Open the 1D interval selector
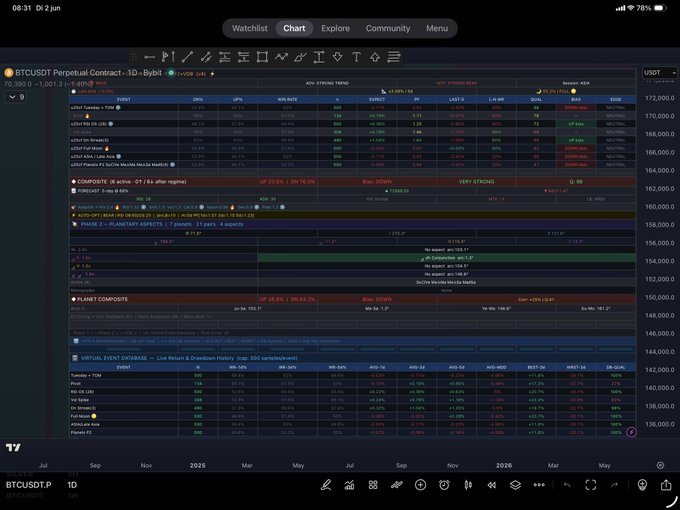The width and height of the screenshot is (680, 510). tap(72, 485)
